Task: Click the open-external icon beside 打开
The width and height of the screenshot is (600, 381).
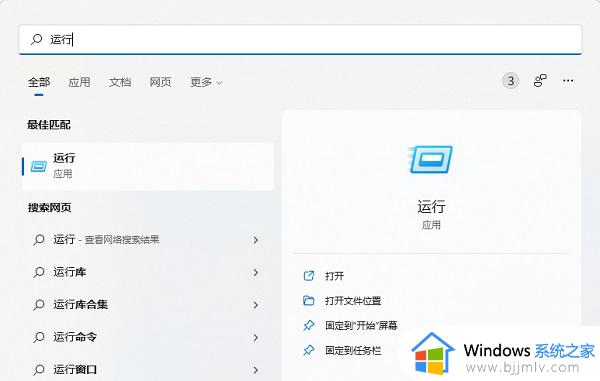Action: click(x=308, y=276)
